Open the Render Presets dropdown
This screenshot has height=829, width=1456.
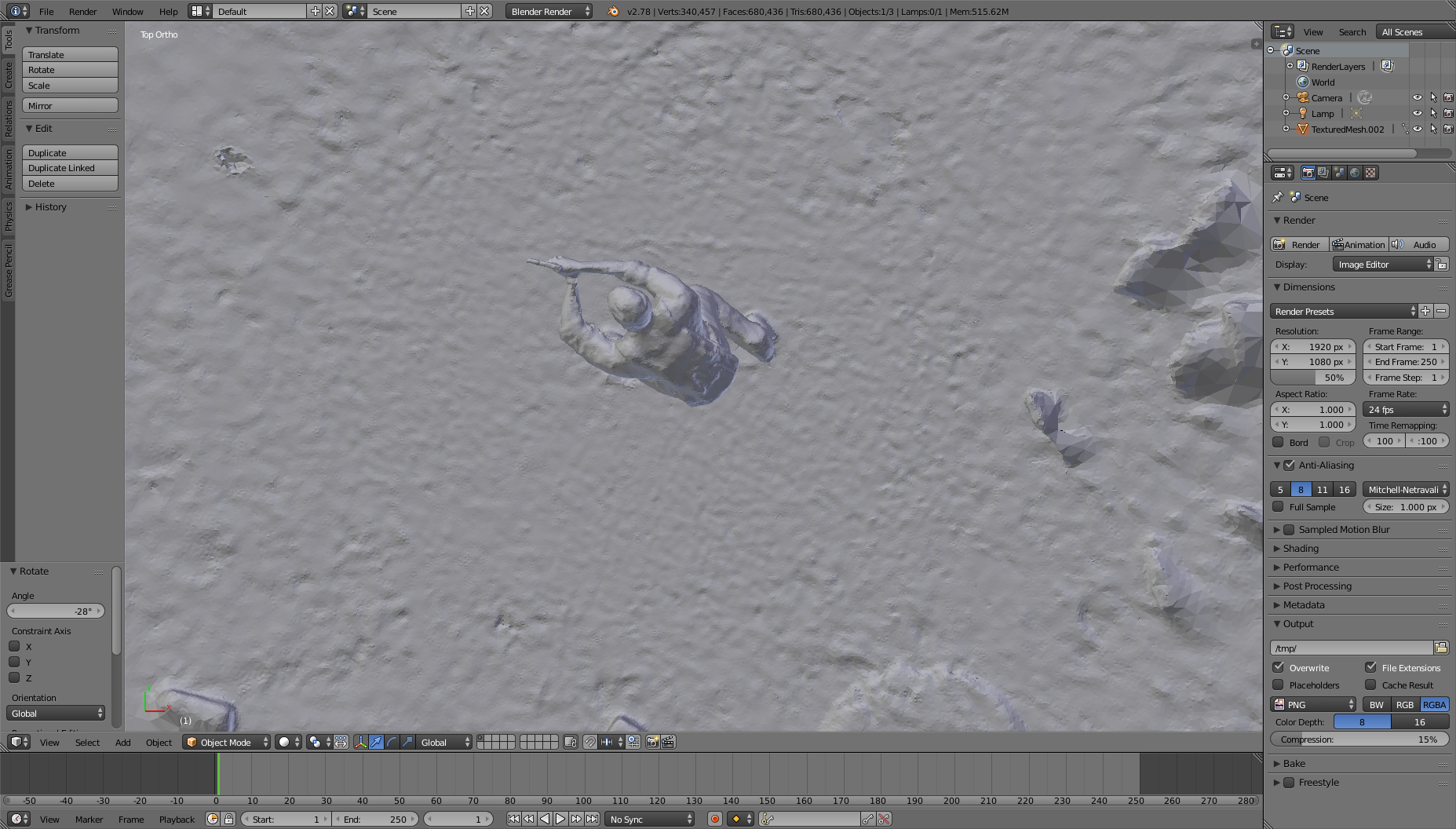coord(1343,311)
